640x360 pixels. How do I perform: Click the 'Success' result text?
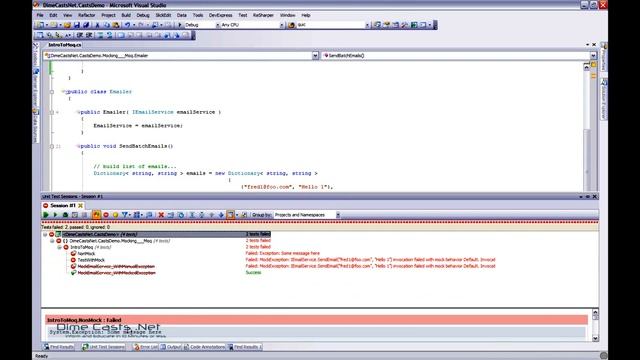pyautogui.click(x=253, y=273)
